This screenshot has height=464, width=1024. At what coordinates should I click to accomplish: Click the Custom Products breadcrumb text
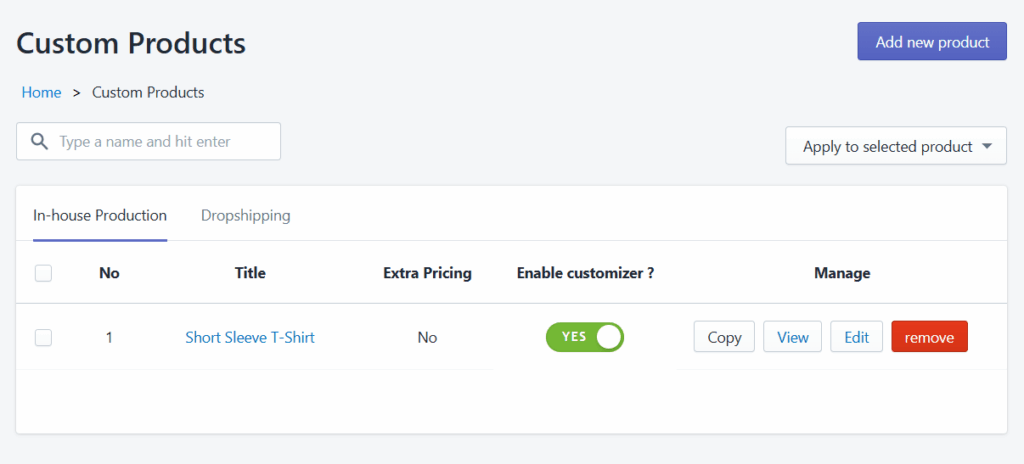click(x=148, y=93)
